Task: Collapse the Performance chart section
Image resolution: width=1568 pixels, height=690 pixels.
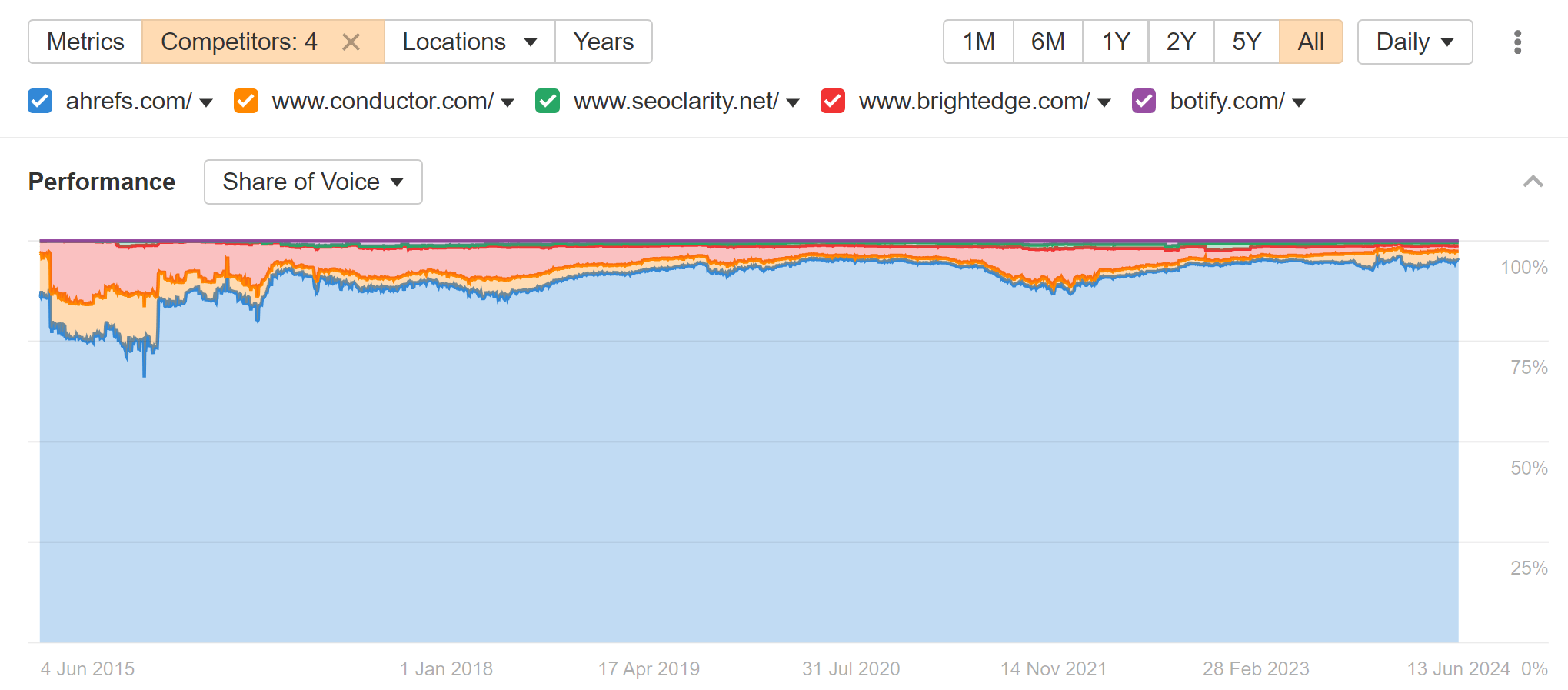Action: click(1534, 182)
